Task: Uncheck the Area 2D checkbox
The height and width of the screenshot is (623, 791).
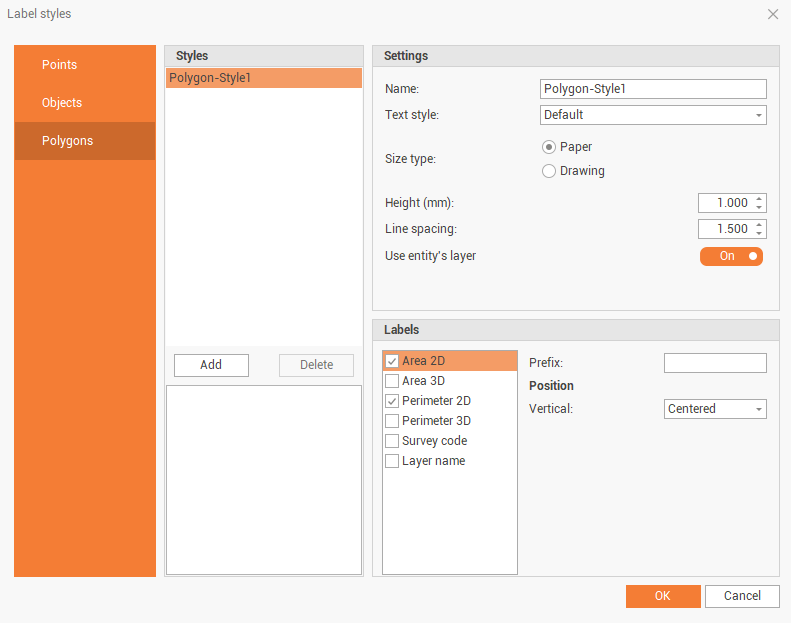Action: [x=392, y=361]
